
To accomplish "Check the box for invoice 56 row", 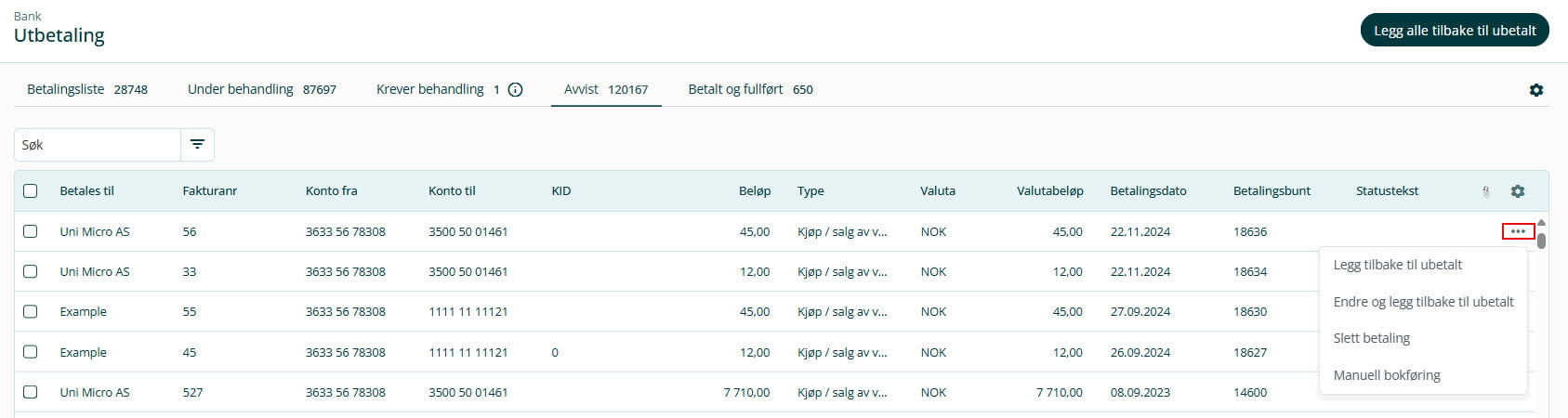I will 31,231.
